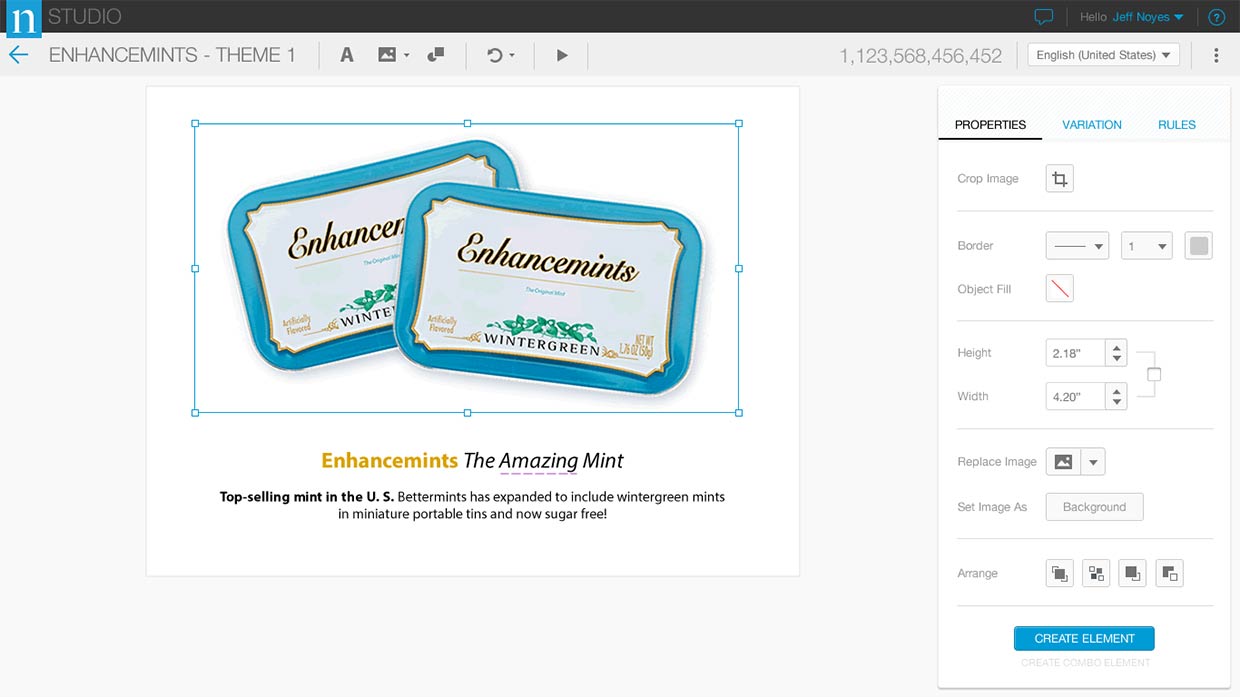Toggle the height-width lock proportions checkbox
Image resolution: width=1240 pixels, height=698 pixels.
[1154, 375]
